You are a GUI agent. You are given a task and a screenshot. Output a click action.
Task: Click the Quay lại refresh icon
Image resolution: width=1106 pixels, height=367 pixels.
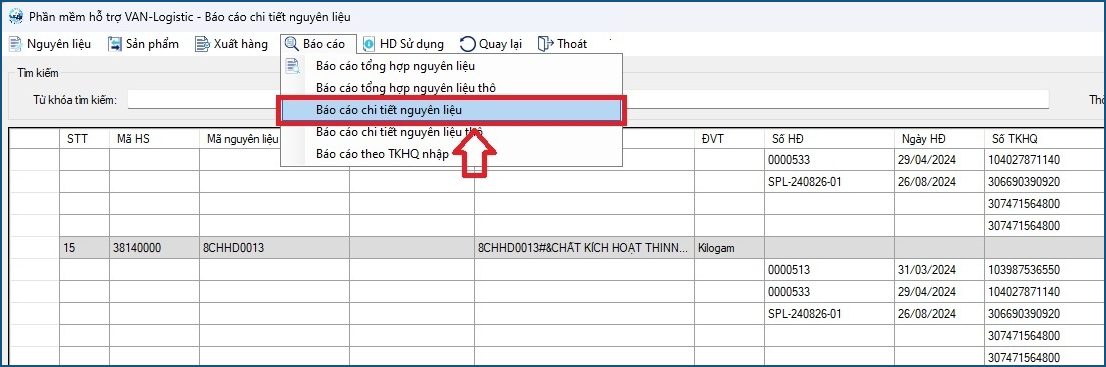pyautogui.click(x=468, y=44)
